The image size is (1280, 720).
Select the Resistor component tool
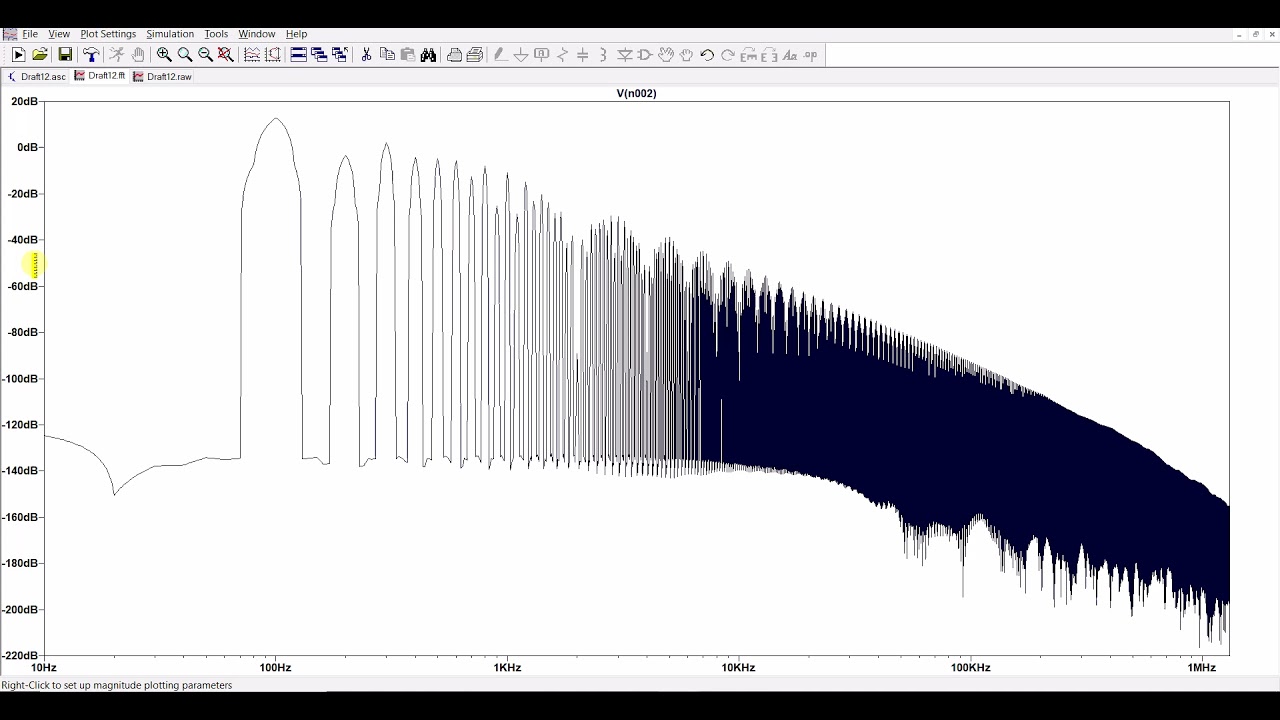[562, 55]
